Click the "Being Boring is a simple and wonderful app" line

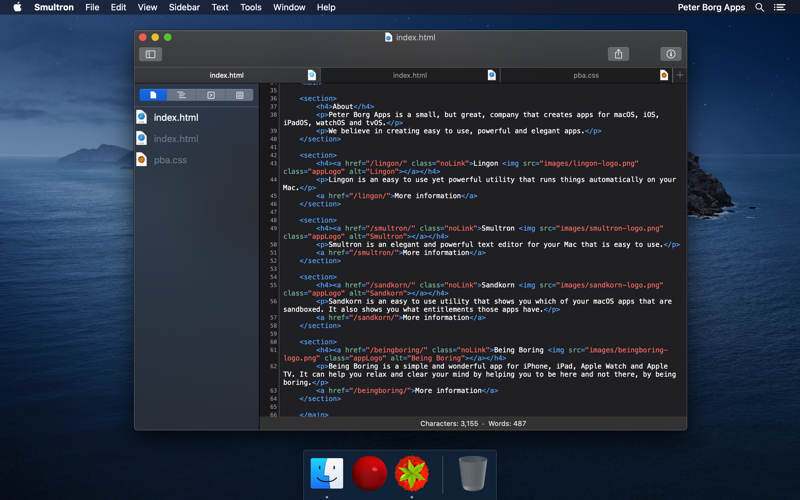coord(480,374)
